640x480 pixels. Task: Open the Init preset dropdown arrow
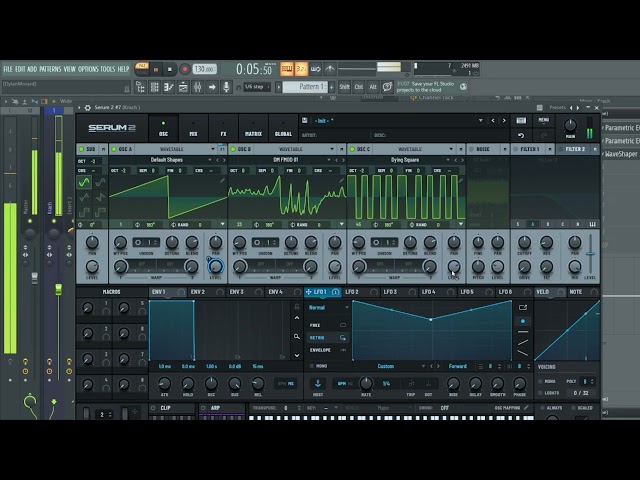coord(480,120)
